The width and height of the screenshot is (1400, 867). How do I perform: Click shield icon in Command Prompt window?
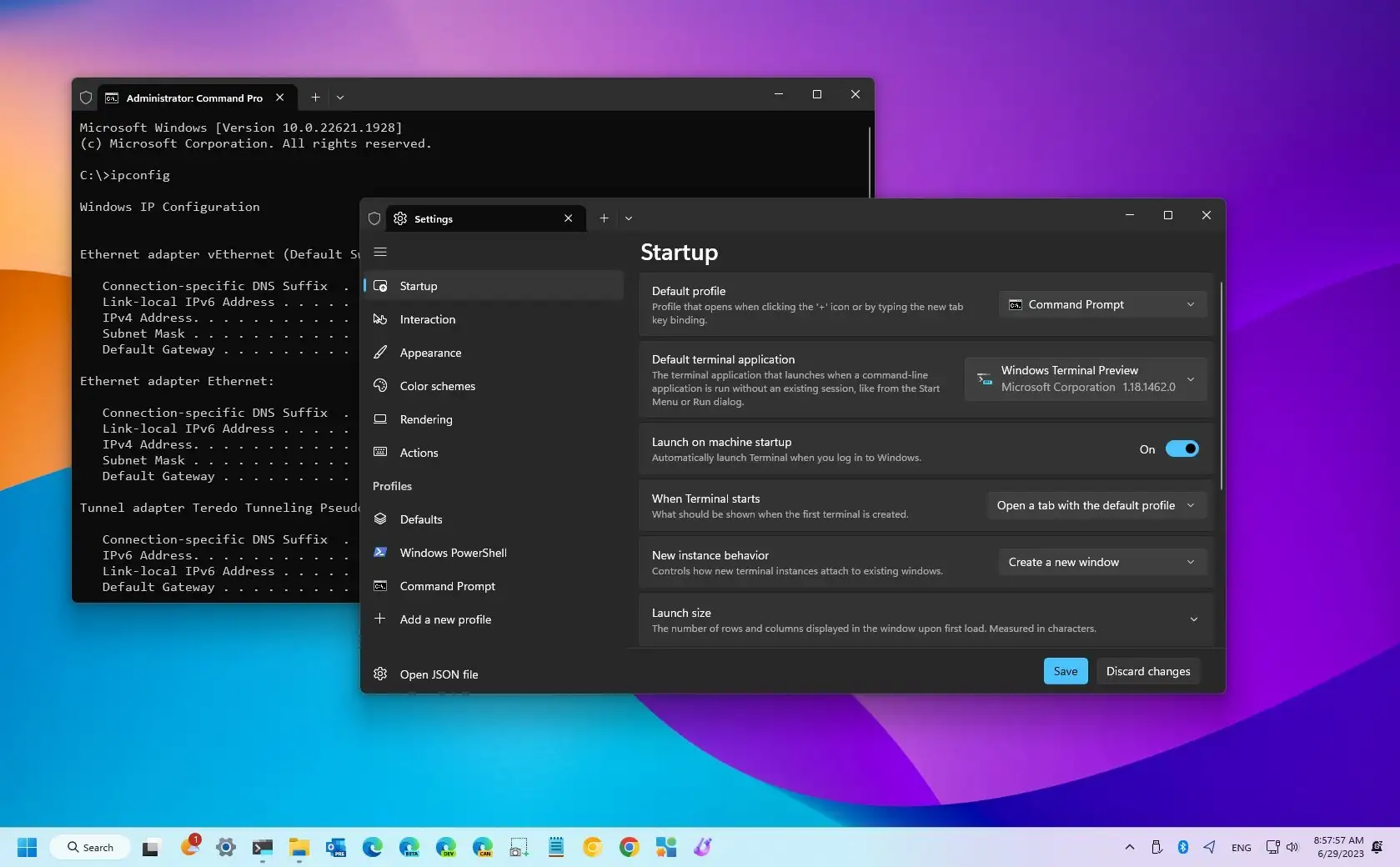[86, 98]
